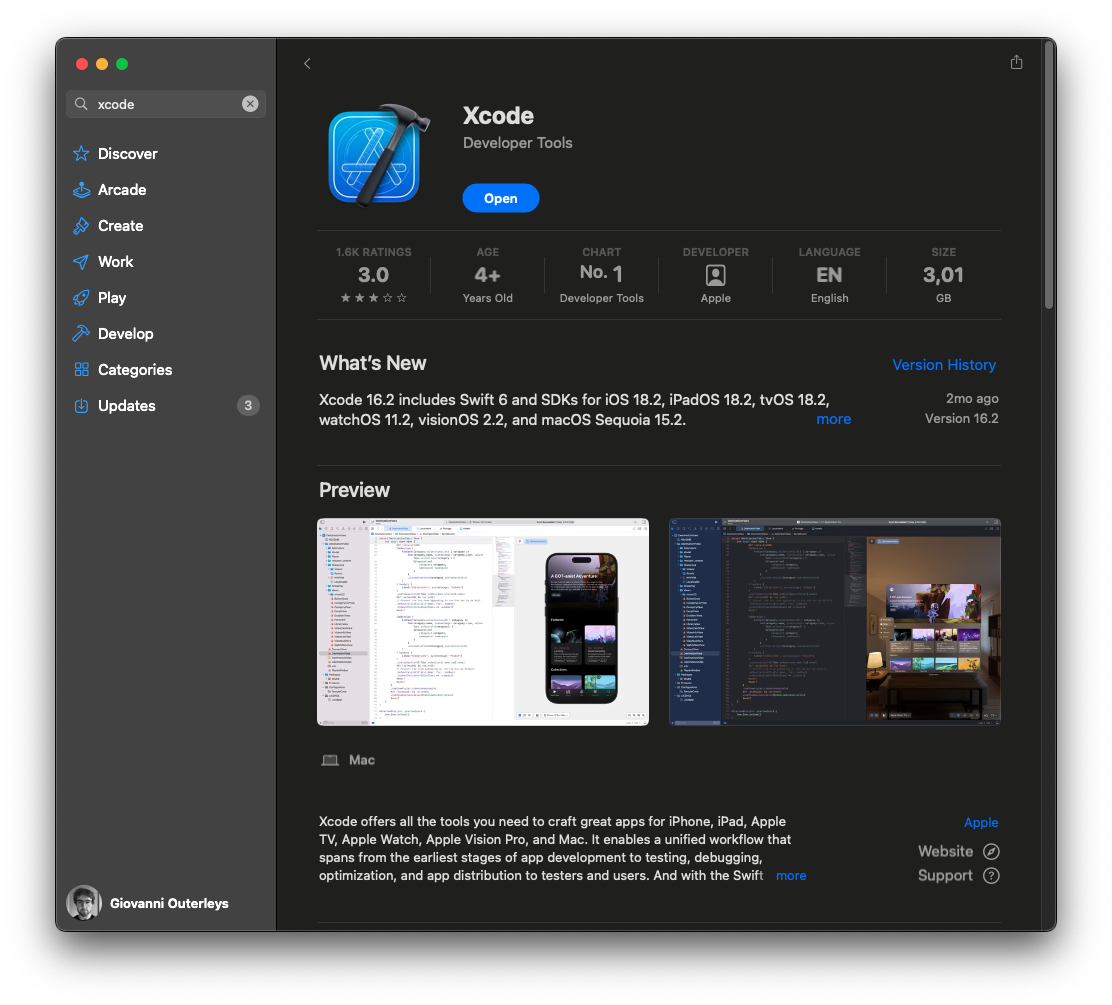Focus the search field containing xcode
1112x1005 pixels.
pyautogui.click(x=166, y=104)
